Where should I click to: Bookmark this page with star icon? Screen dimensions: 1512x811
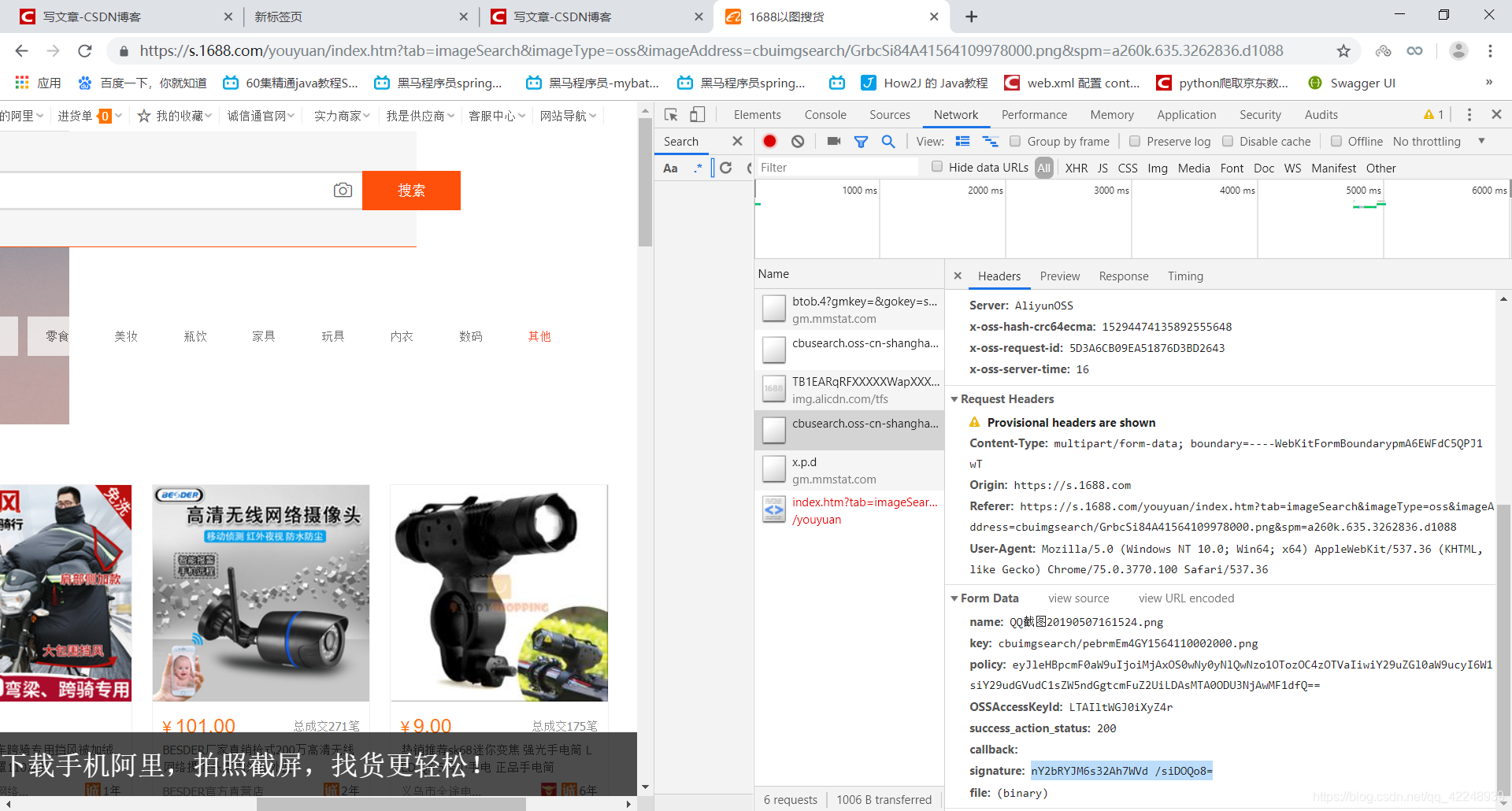coord(1343,51)
